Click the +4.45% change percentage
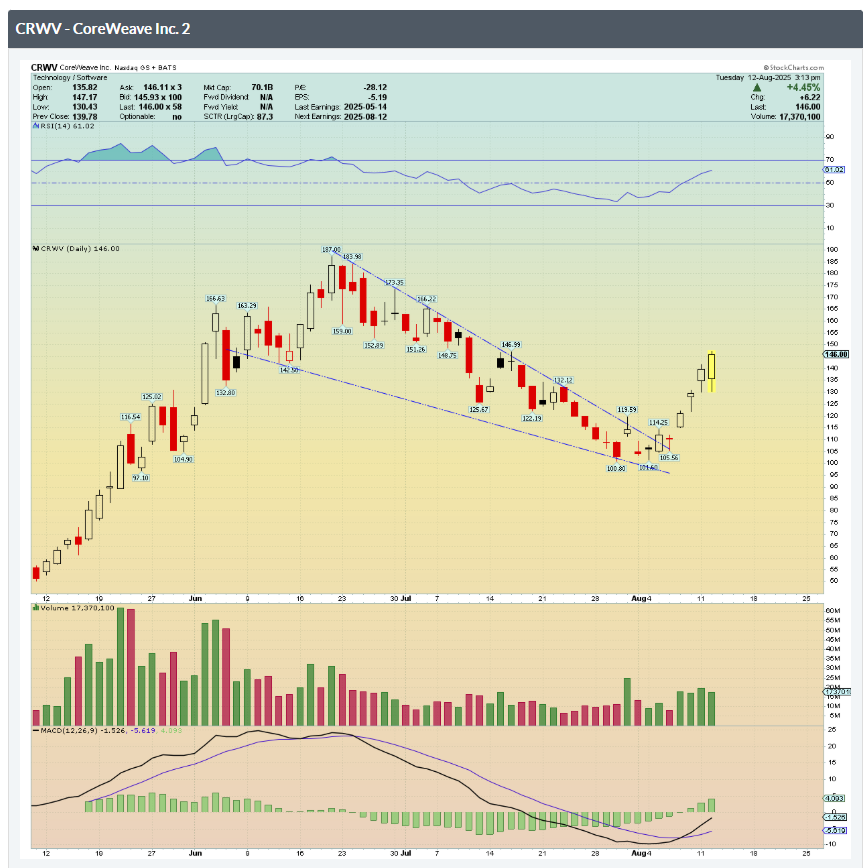The height and width of the screenshot is (868, 864). click(803, 87)
